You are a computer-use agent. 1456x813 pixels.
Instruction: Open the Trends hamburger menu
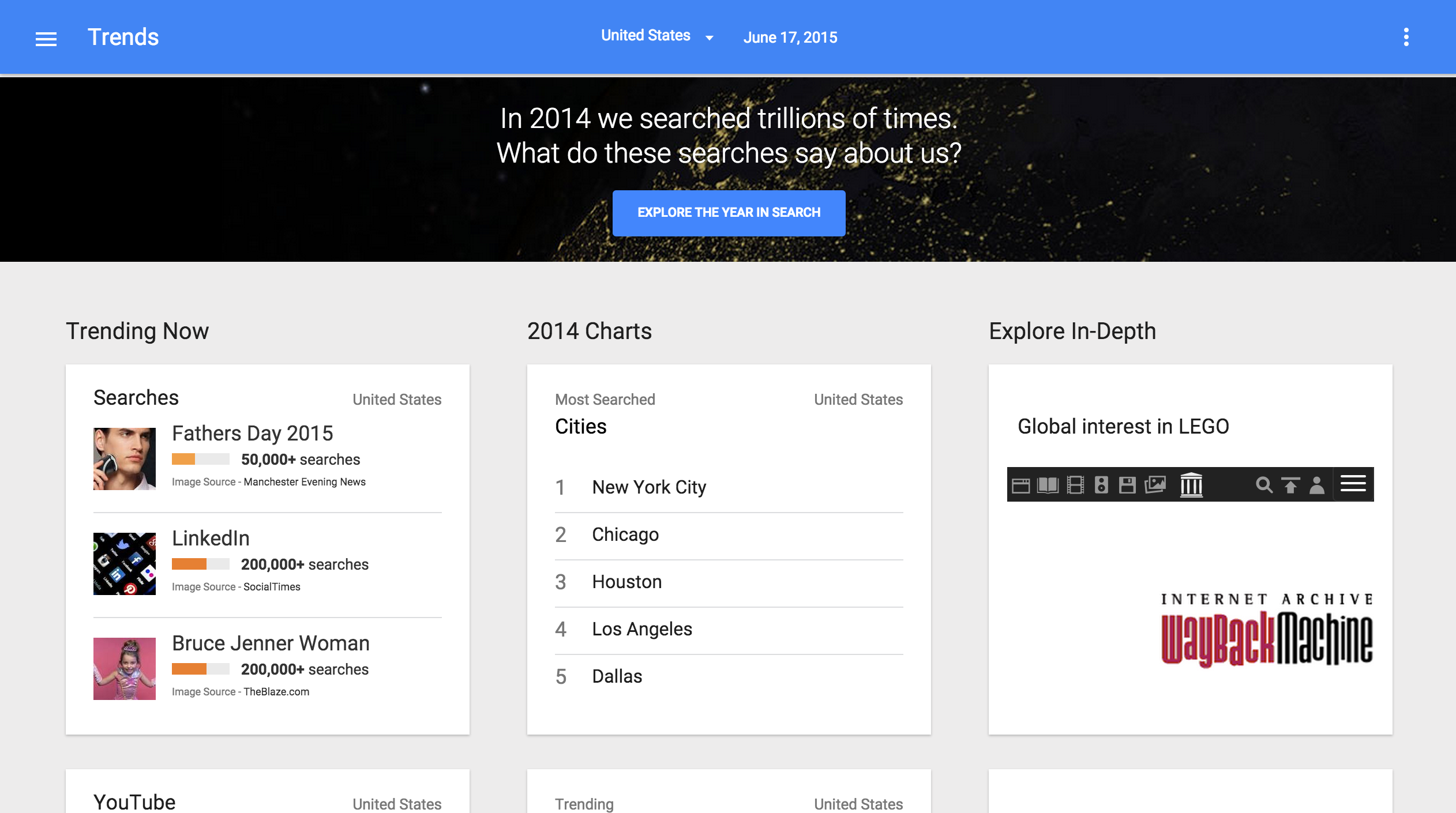pos(46,39)
